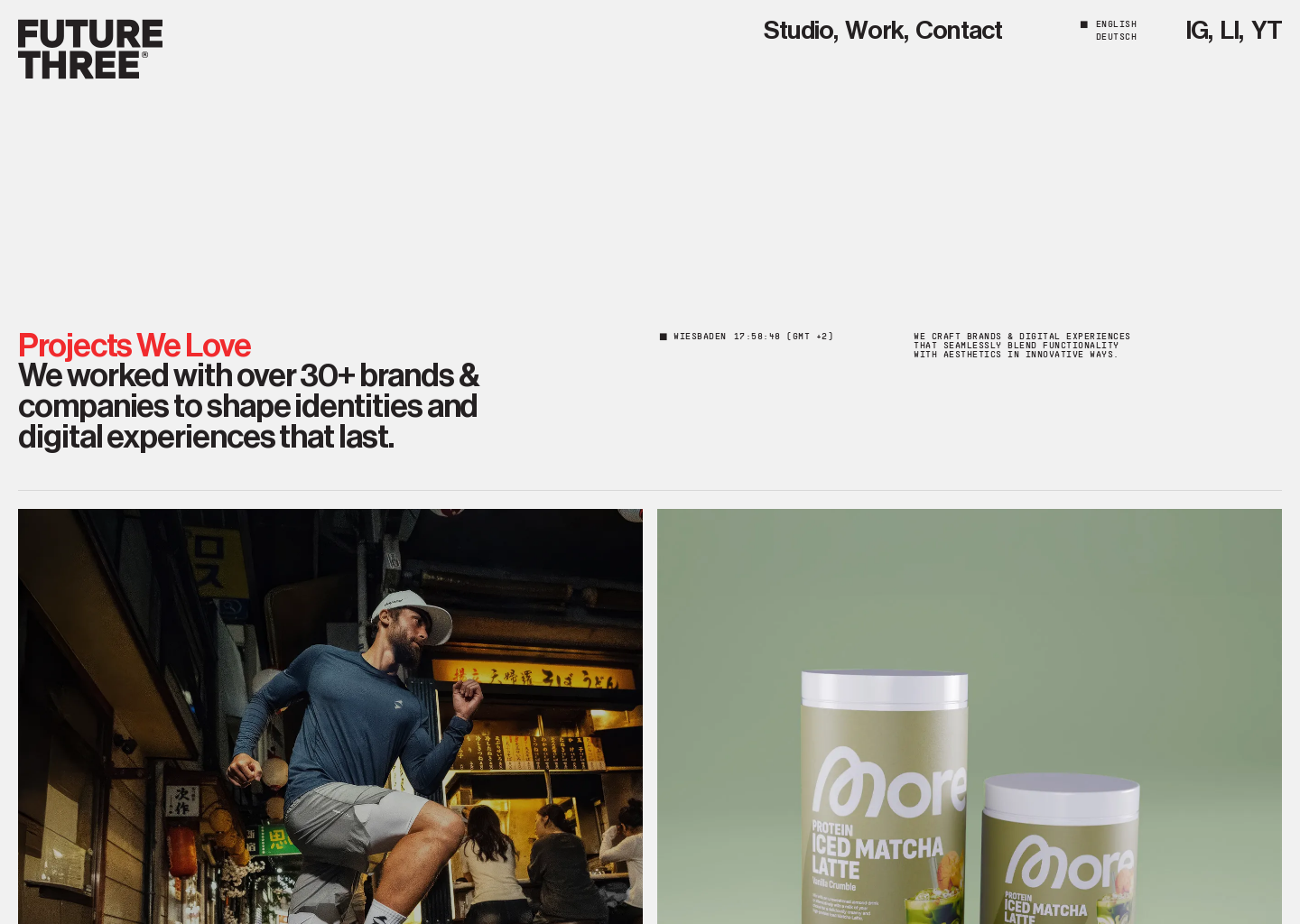1300x924 pixels.
Task: Click the Future Three logo
Action: (x=90, y=49)
